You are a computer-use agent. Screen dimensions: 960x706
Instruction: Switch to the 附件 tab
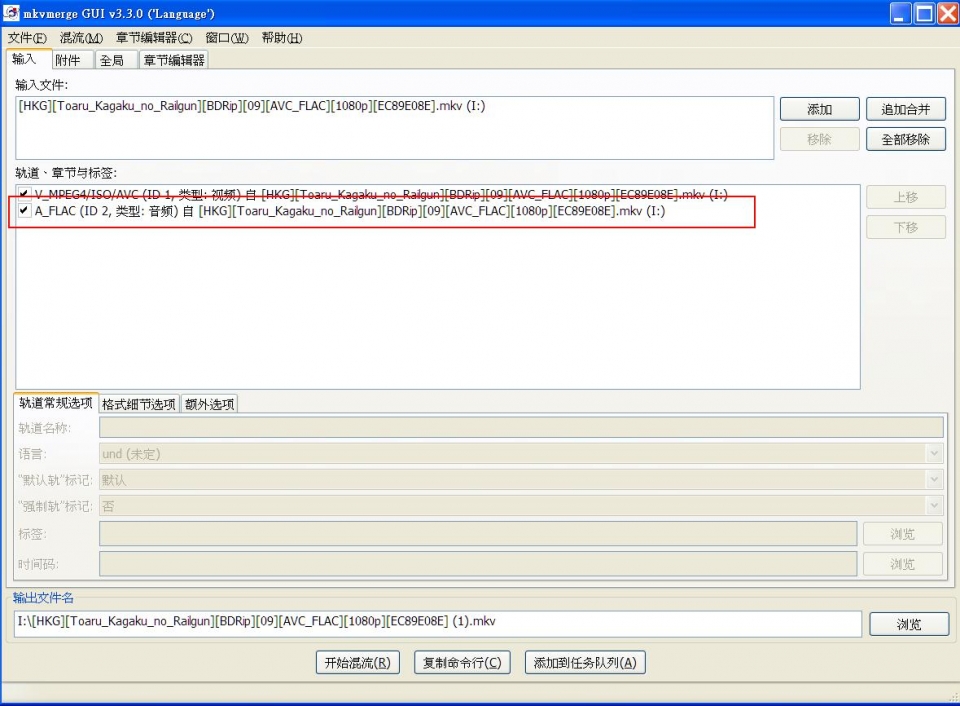[68, 60]
